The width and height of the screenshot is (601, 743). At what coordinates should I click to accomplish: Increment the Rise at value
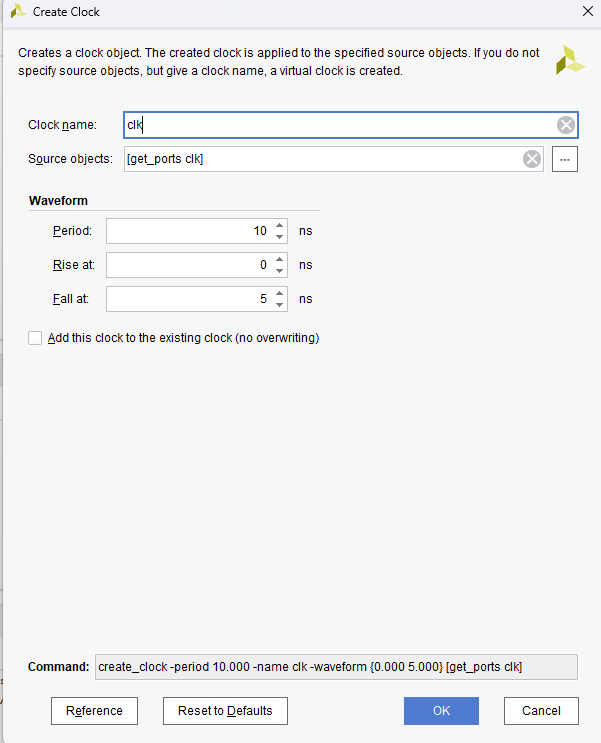tap(280, 259)
